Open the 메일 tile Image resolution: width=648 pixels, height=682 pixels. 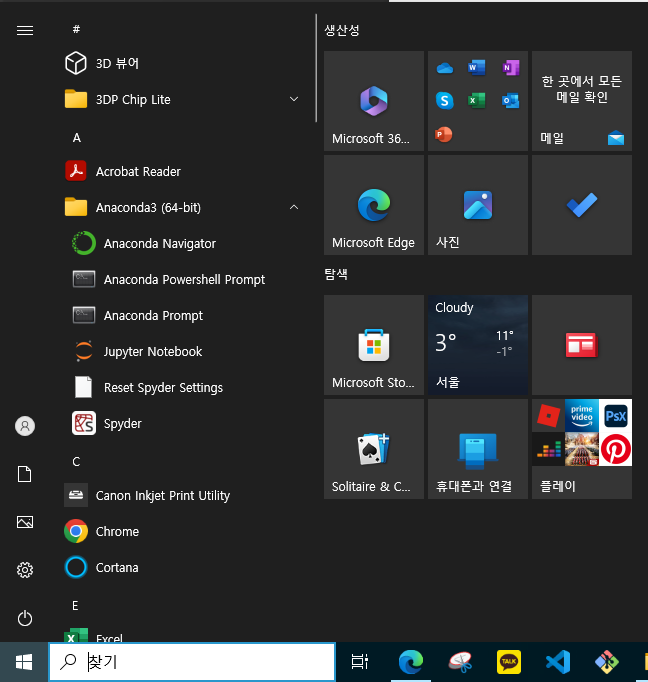tap(582, 101)
